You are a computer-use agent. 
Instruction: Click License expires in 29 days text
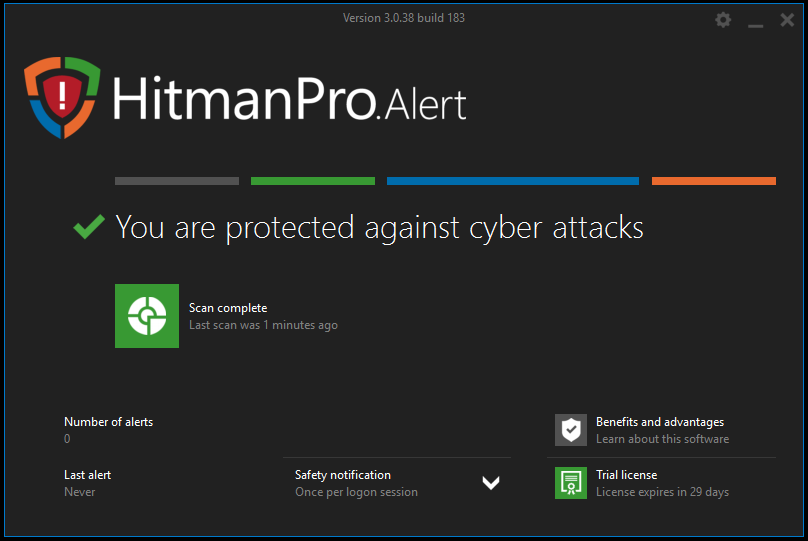(x=662, y=492)
